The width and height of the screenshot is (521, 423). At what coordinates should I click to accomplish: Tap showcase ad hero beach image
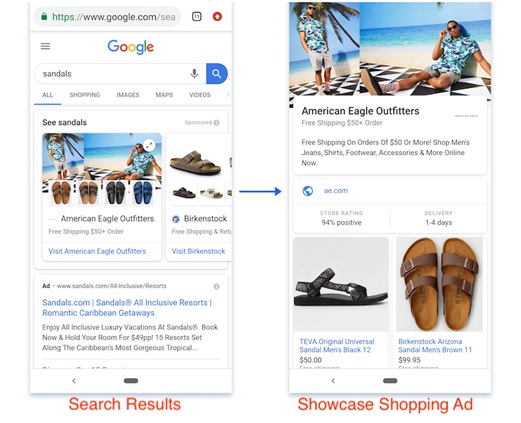click(390, 49)
